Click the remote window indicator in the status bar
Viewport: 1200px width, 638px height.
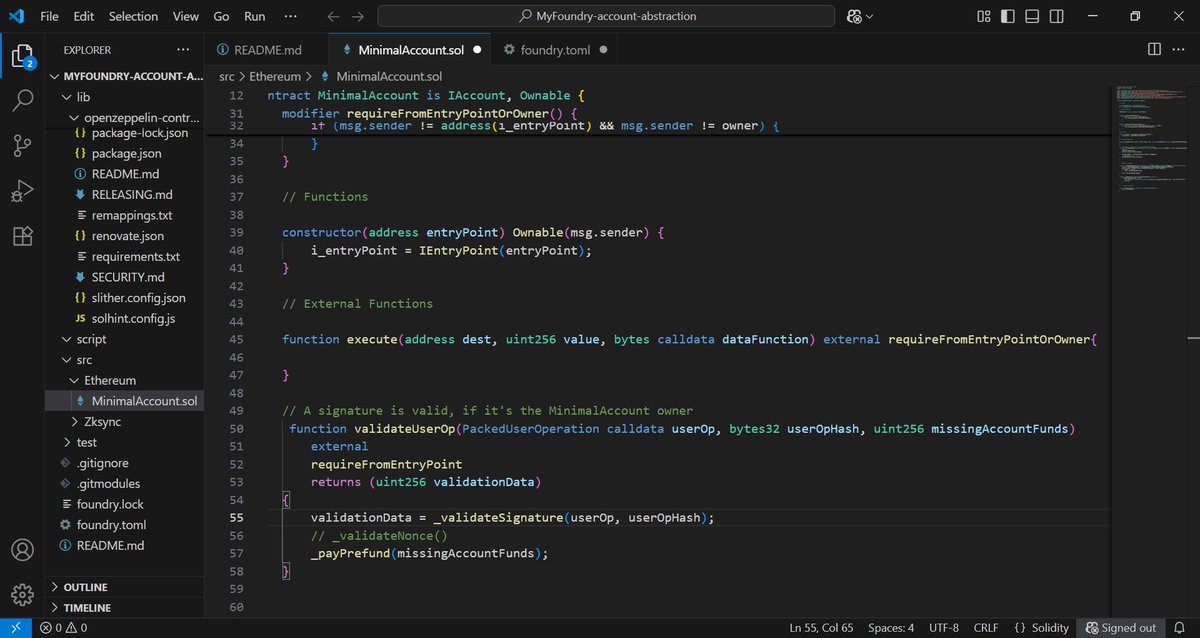coord(15,628)
